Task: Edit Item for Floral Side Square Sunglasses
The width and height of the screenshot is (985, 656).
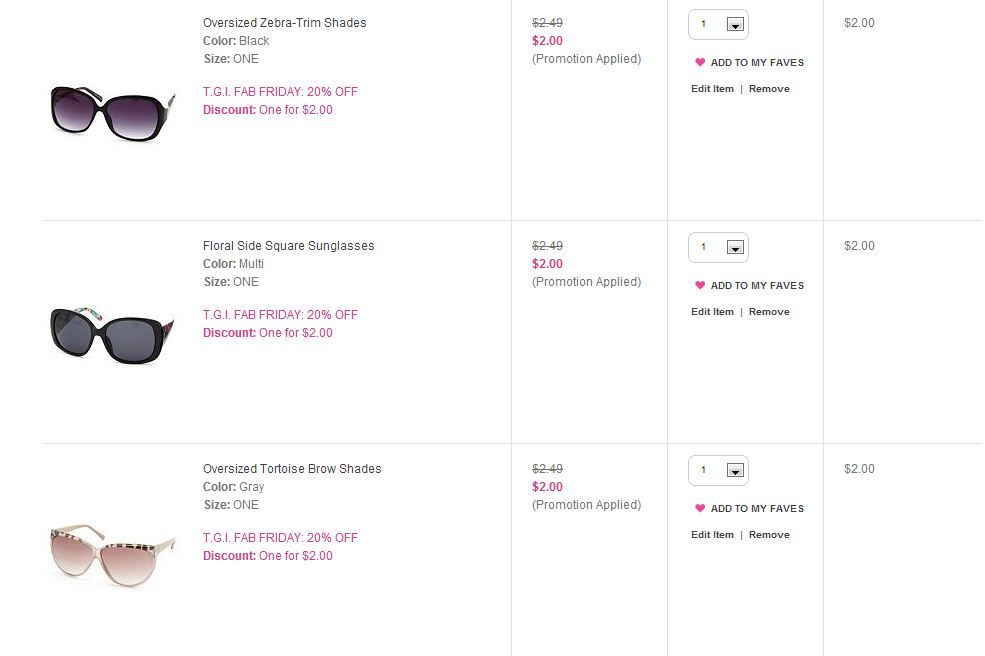Action: click(x=712, y=312)
